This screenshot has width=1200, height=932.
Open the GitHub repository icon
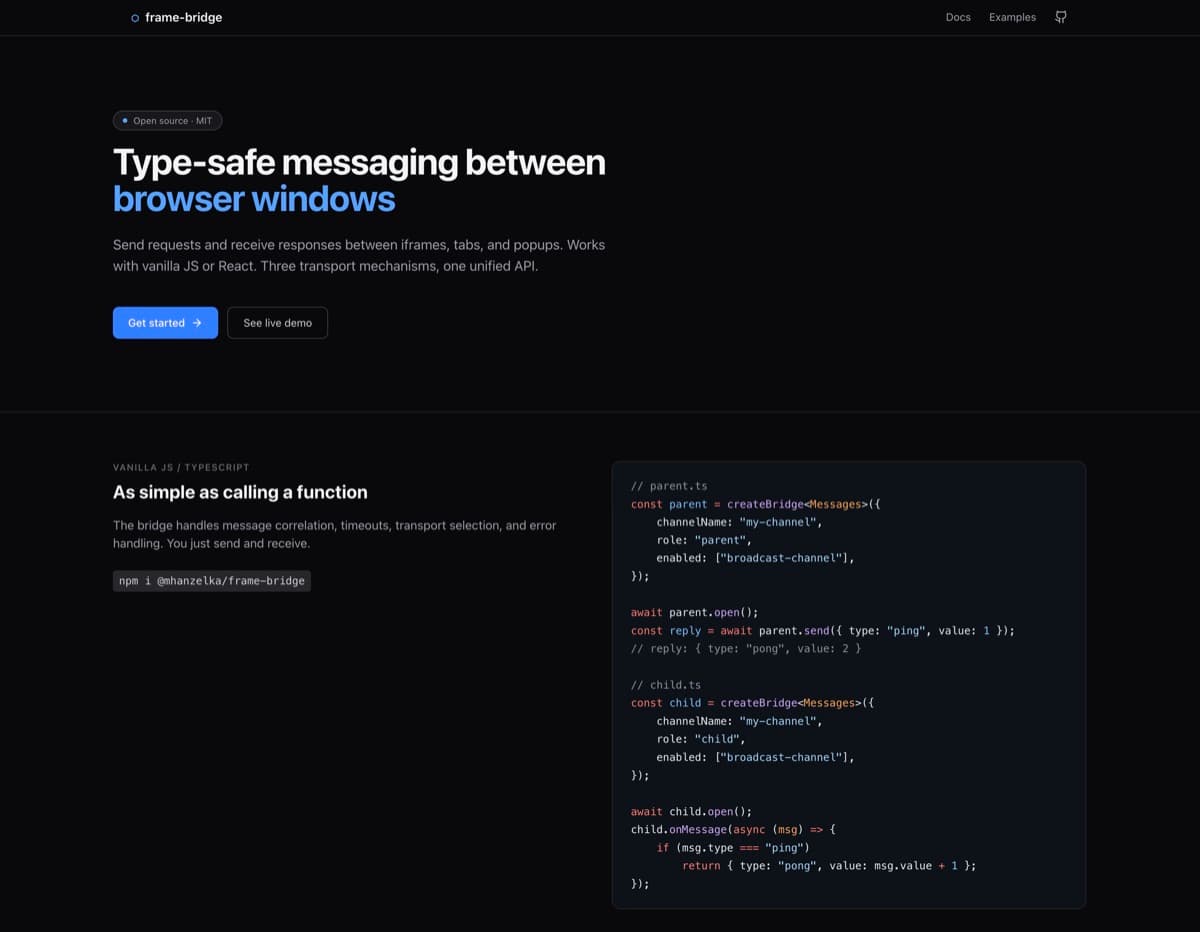coord(1061,17)
